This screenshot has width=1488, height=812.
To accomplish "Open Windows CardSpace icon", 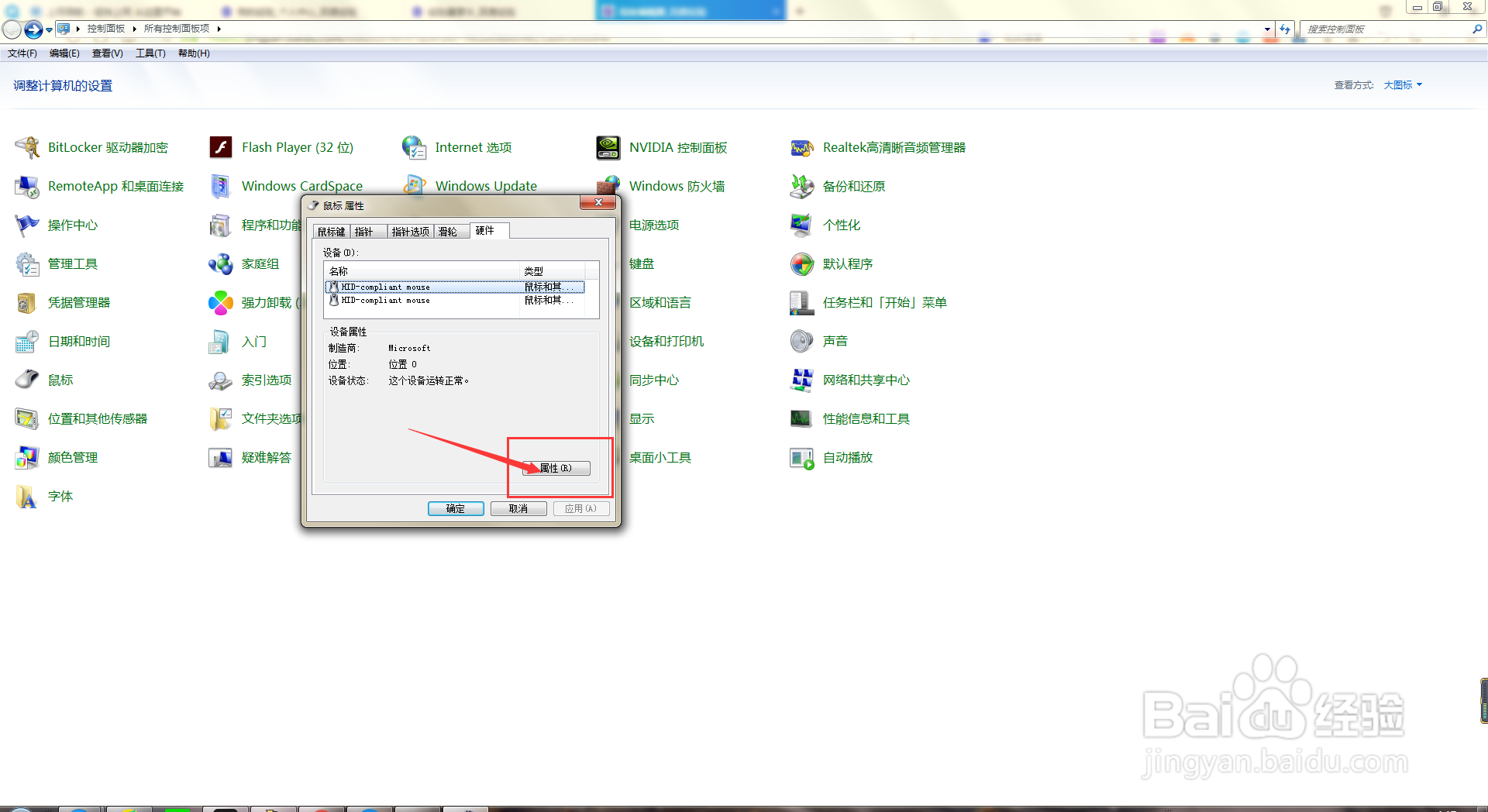I will pos(221,186).
